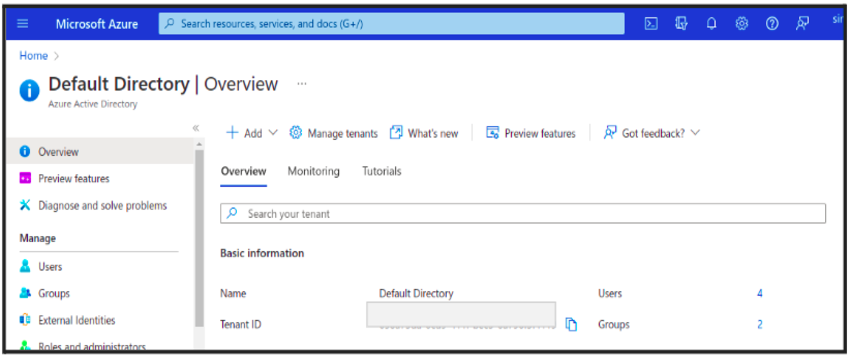
Task: Click the Tenant ID label
Action: click(241, 324)
